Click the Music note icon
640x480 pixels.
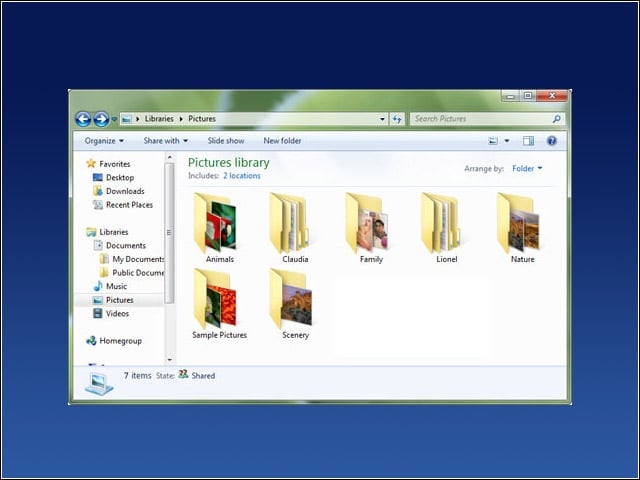click(98, 286)
